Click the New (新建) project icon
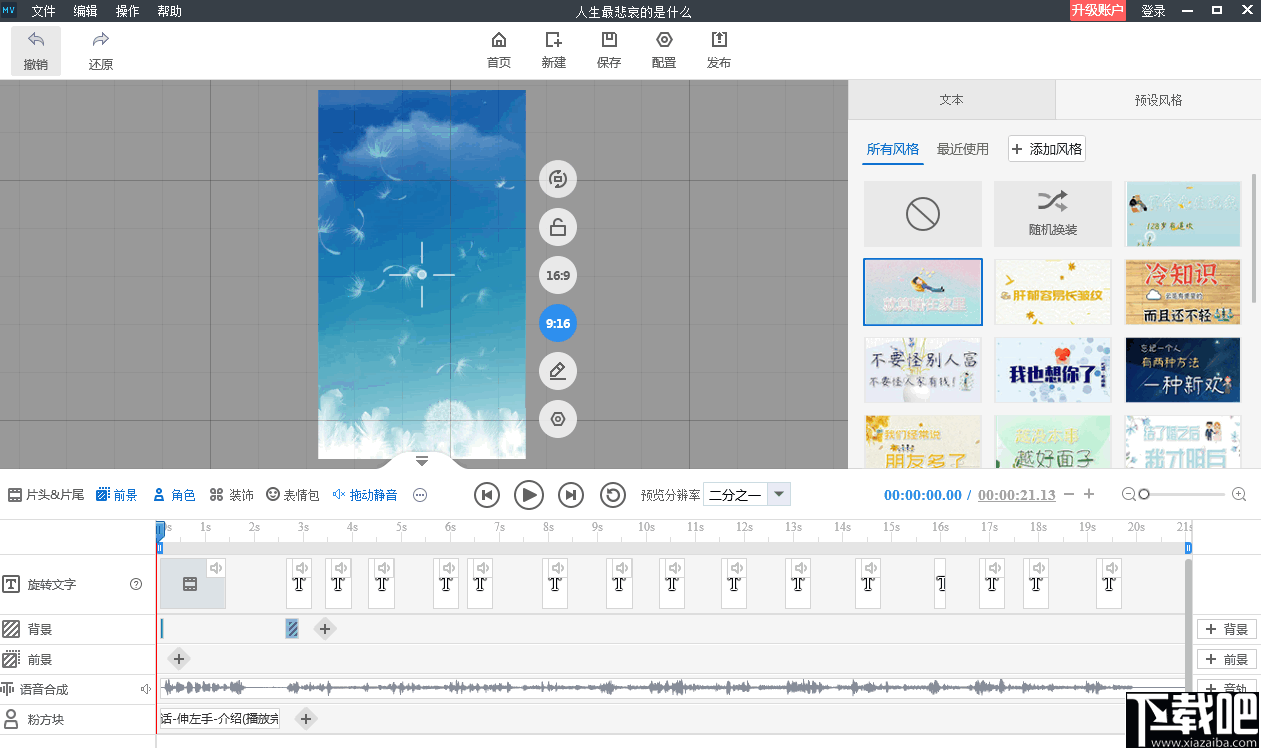Screen dimensions: 1261x748 (553, 41)
